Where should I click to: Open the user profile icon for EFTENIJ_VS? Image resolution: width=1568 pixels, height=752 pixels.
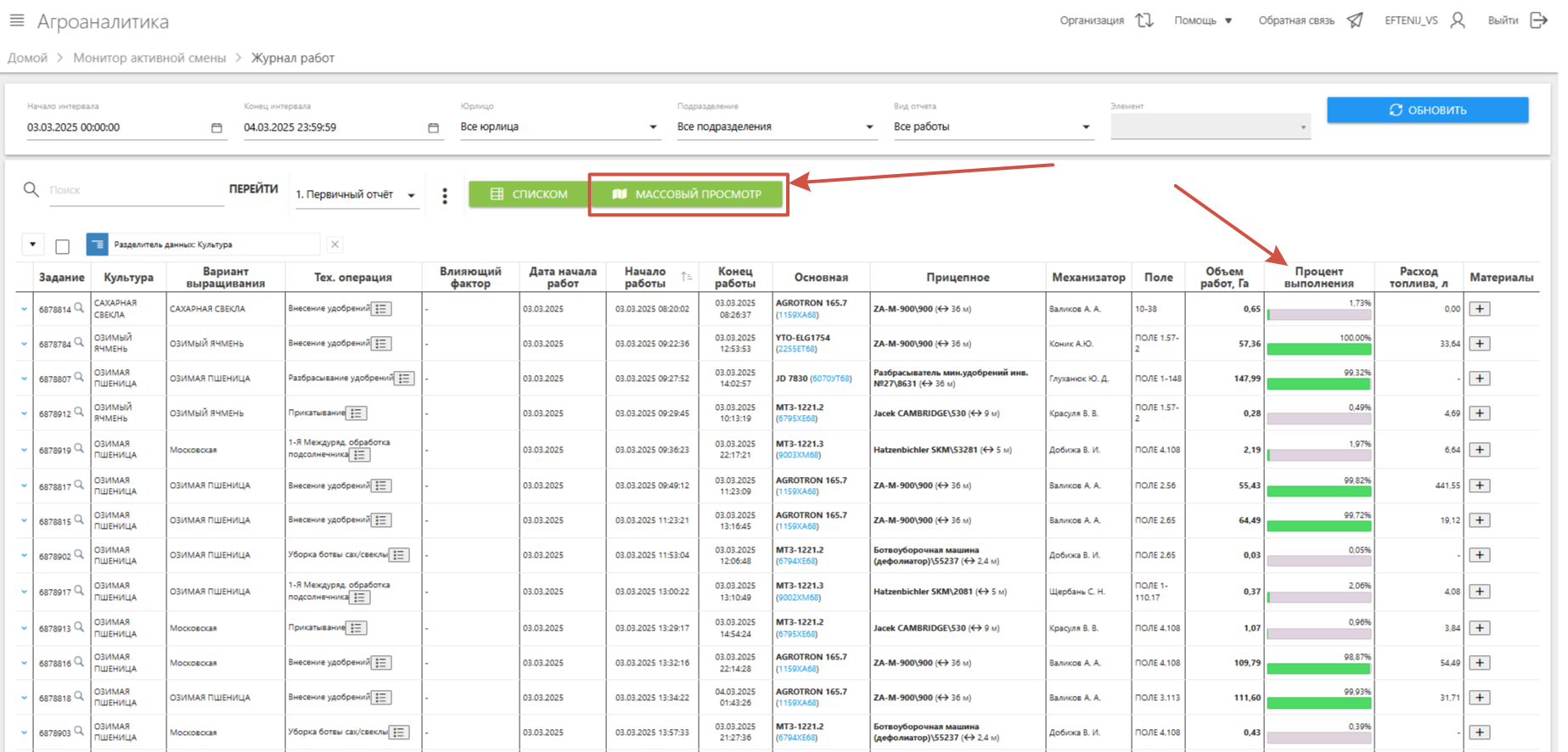(x=1458, y=20)
